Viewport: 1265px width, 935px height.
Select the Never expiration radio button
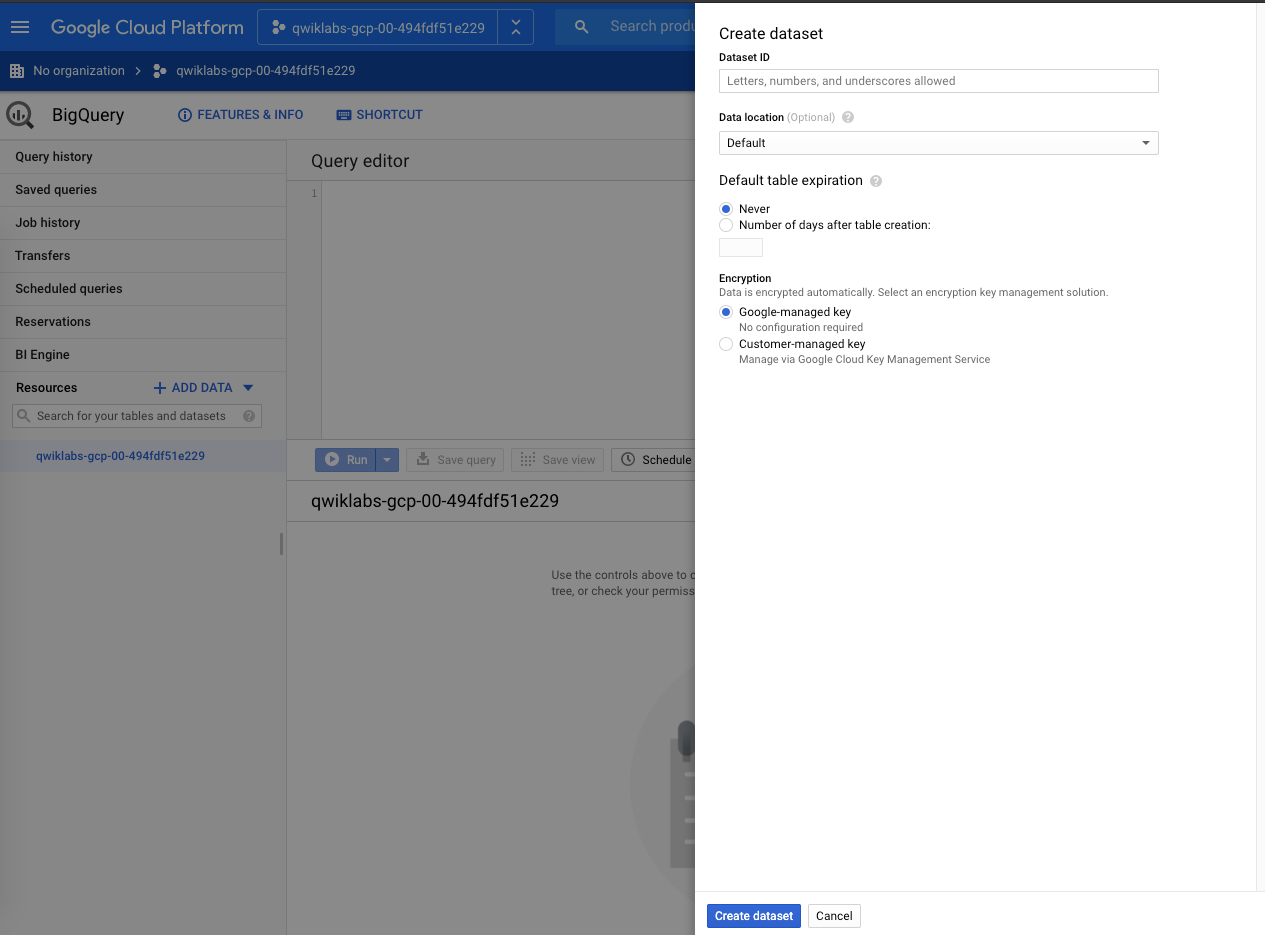click(x=726, y=209)
